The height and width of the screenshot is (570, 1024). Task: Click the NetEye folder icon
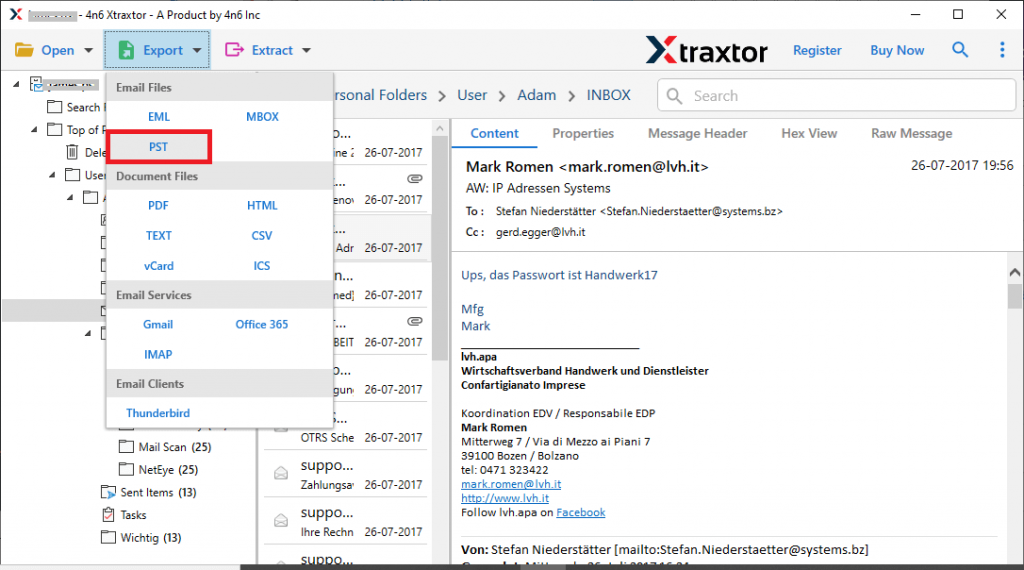(x=126, y=470)
